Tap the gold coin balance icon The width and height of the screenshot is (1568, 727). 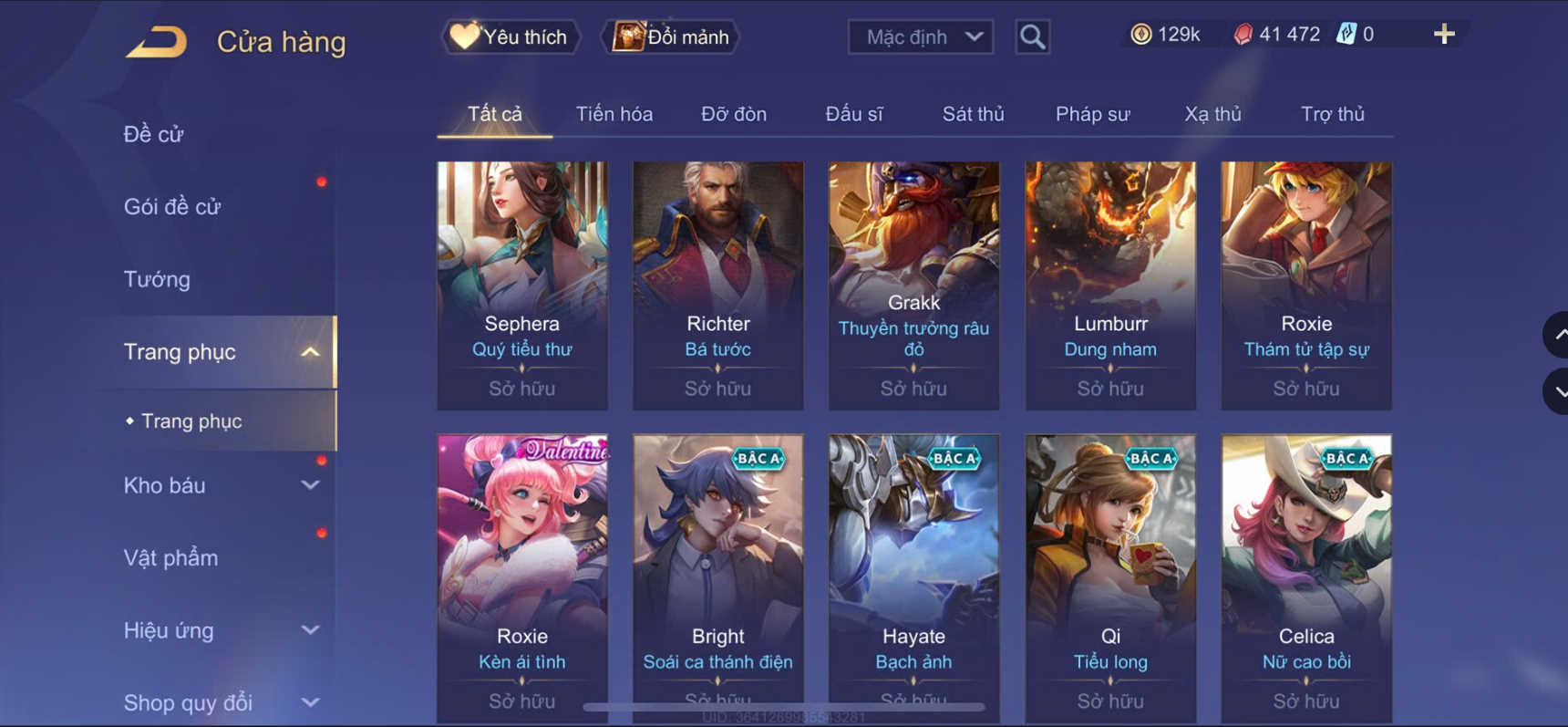click(1140, 35)
